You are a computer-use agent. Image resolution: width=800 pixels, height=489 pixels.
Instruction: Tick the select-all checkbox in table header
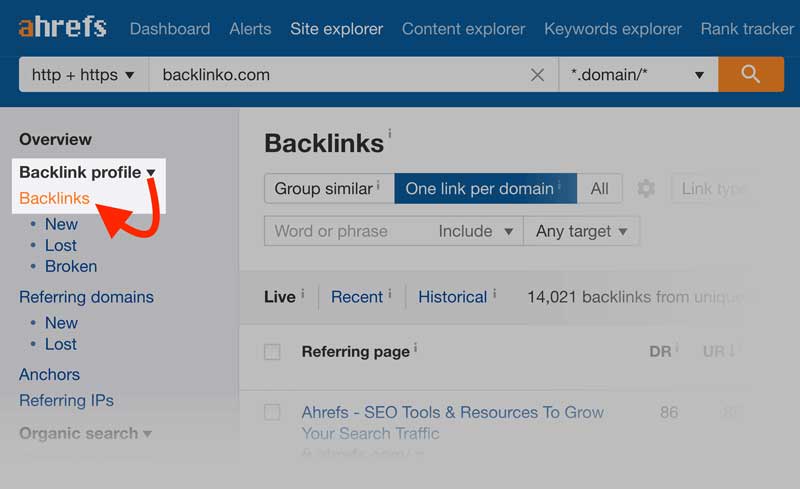[x=272, y=352]
